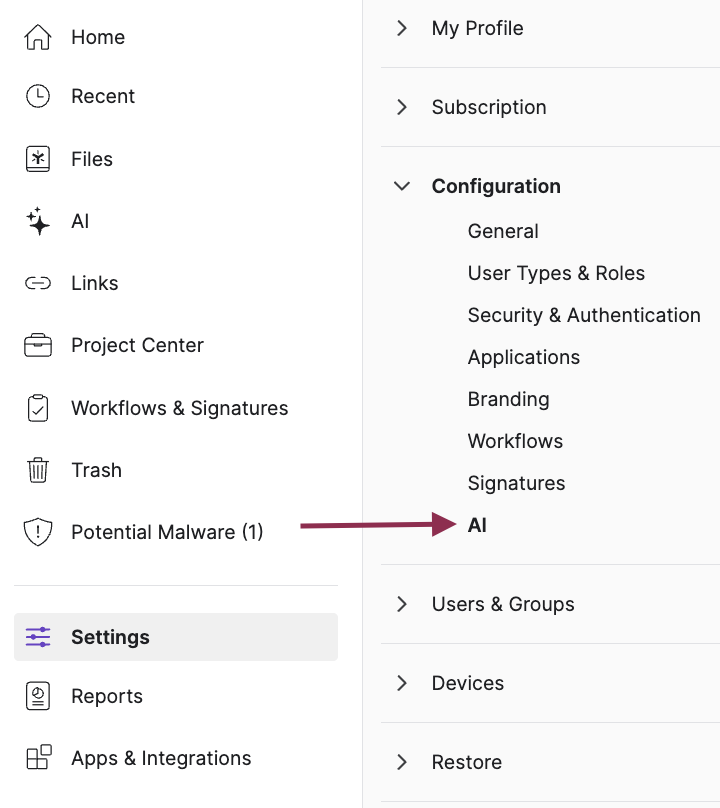Click the Files icon in sidebar
Screen dimensions: 720x808
38,159
